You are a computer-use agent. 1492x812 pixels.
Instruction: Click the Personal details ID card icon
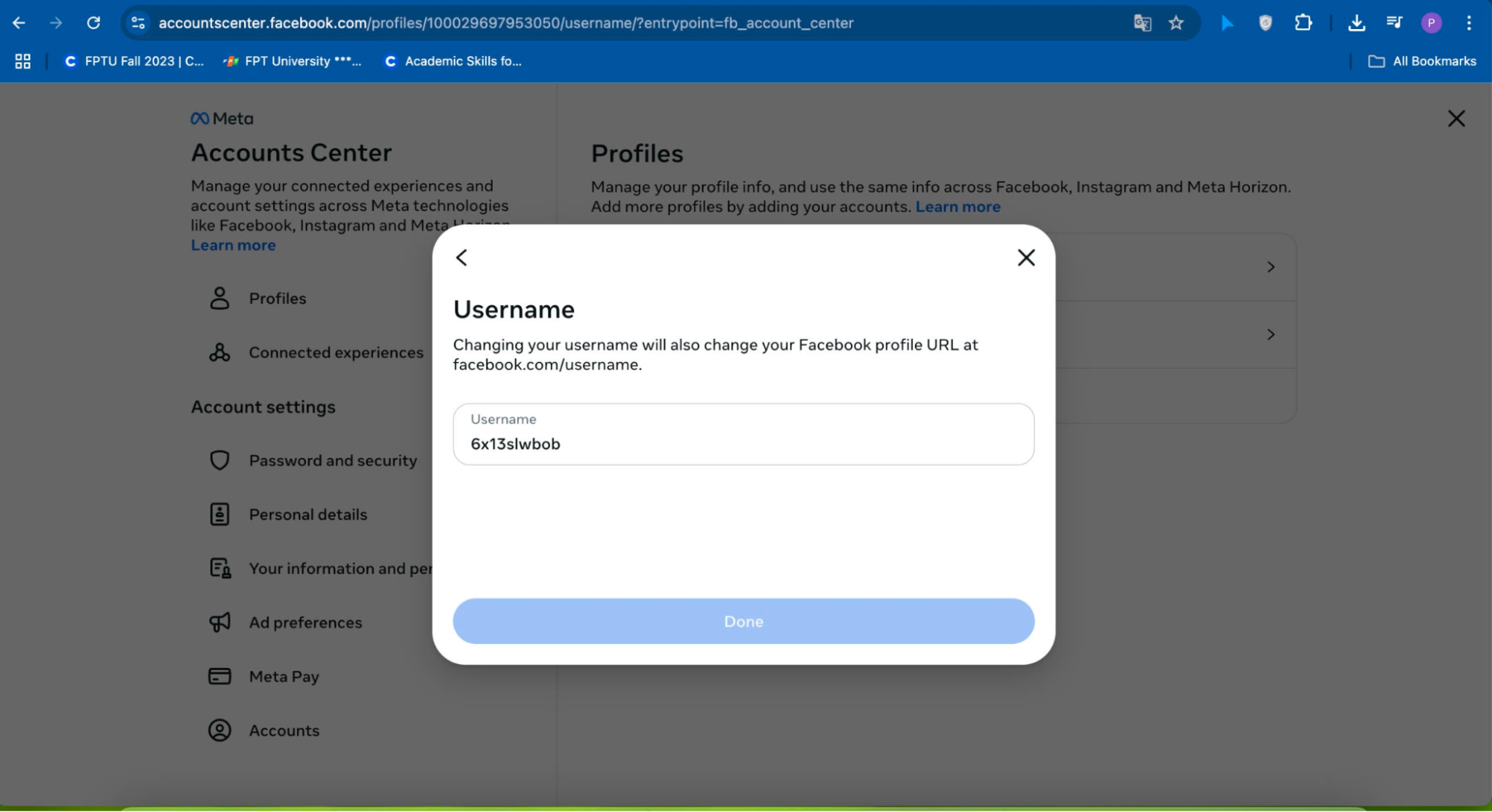click(219, 514)
